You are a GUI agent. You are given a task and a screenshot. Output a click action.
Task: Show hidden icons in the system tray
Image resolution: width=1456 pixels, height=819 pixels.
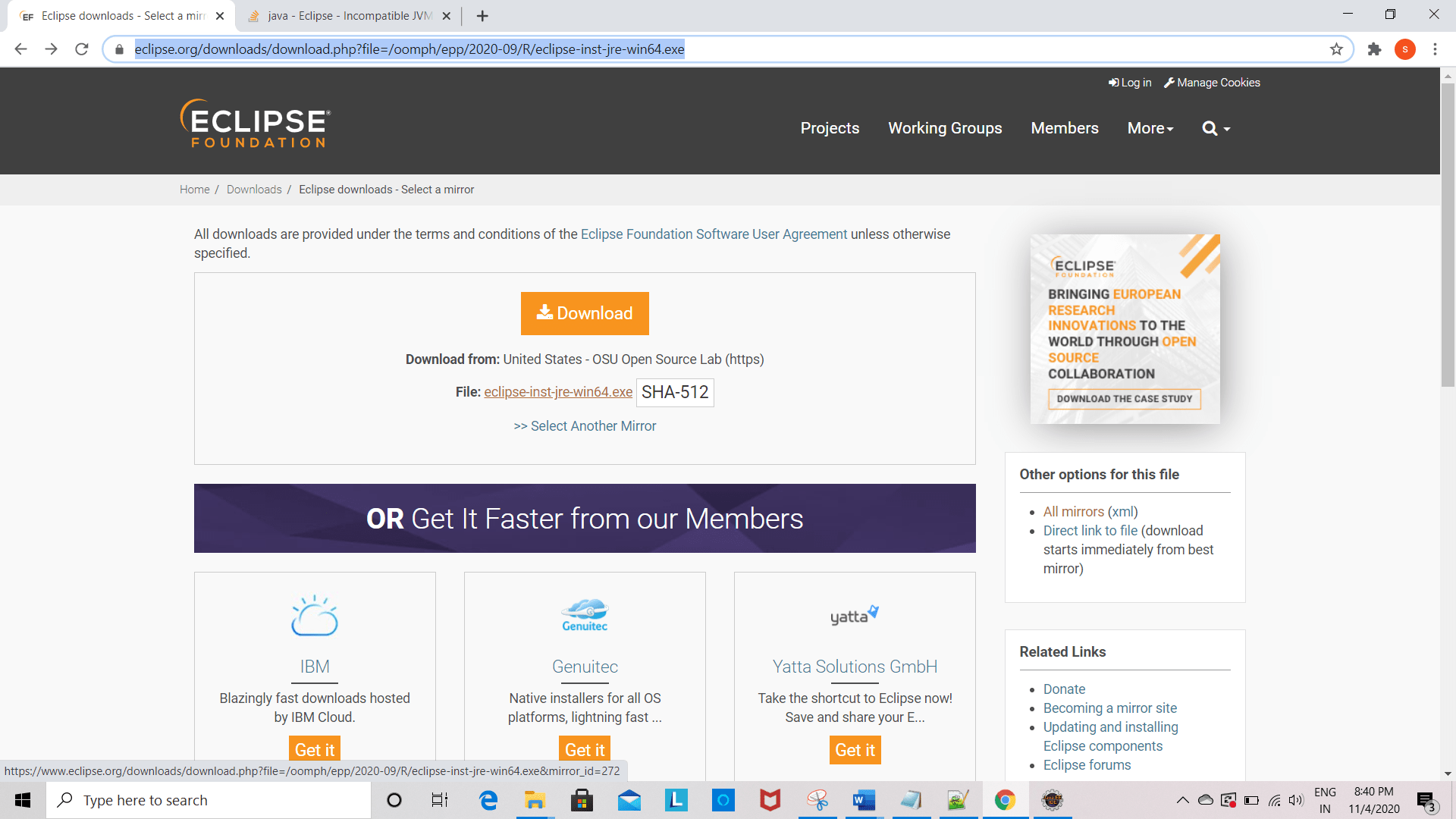pos(1183,800)
